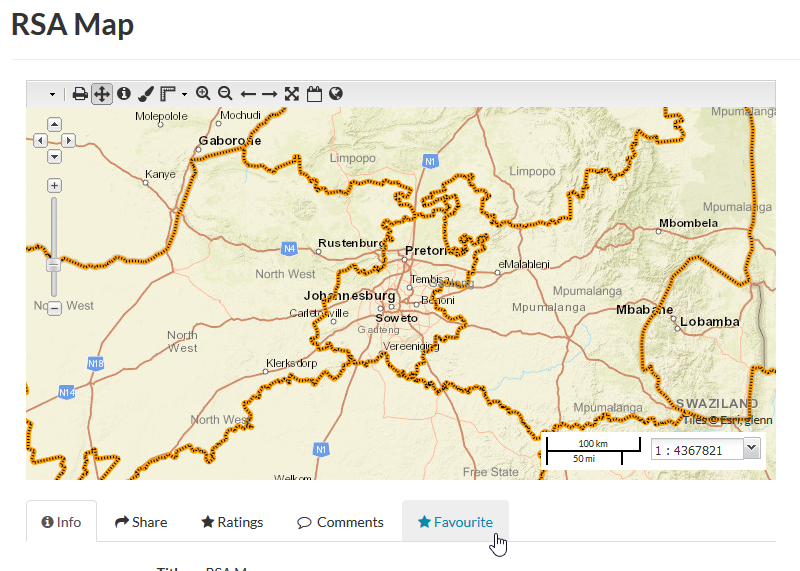Go to previous map extent arrow
Viewport: 800px width, 571px height.
(248, 94)
